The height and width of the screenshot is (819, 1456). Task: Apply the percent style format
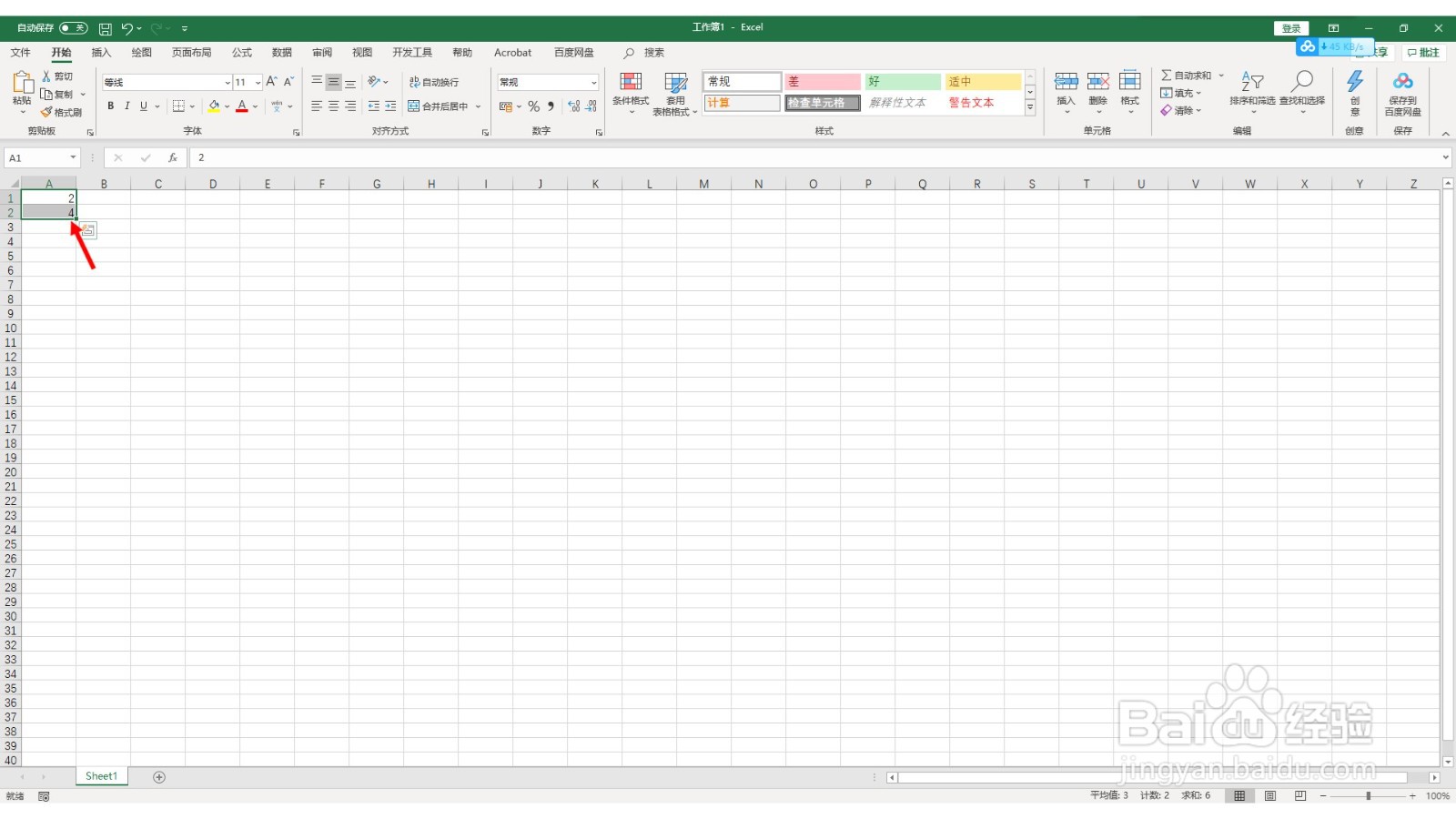534,106
